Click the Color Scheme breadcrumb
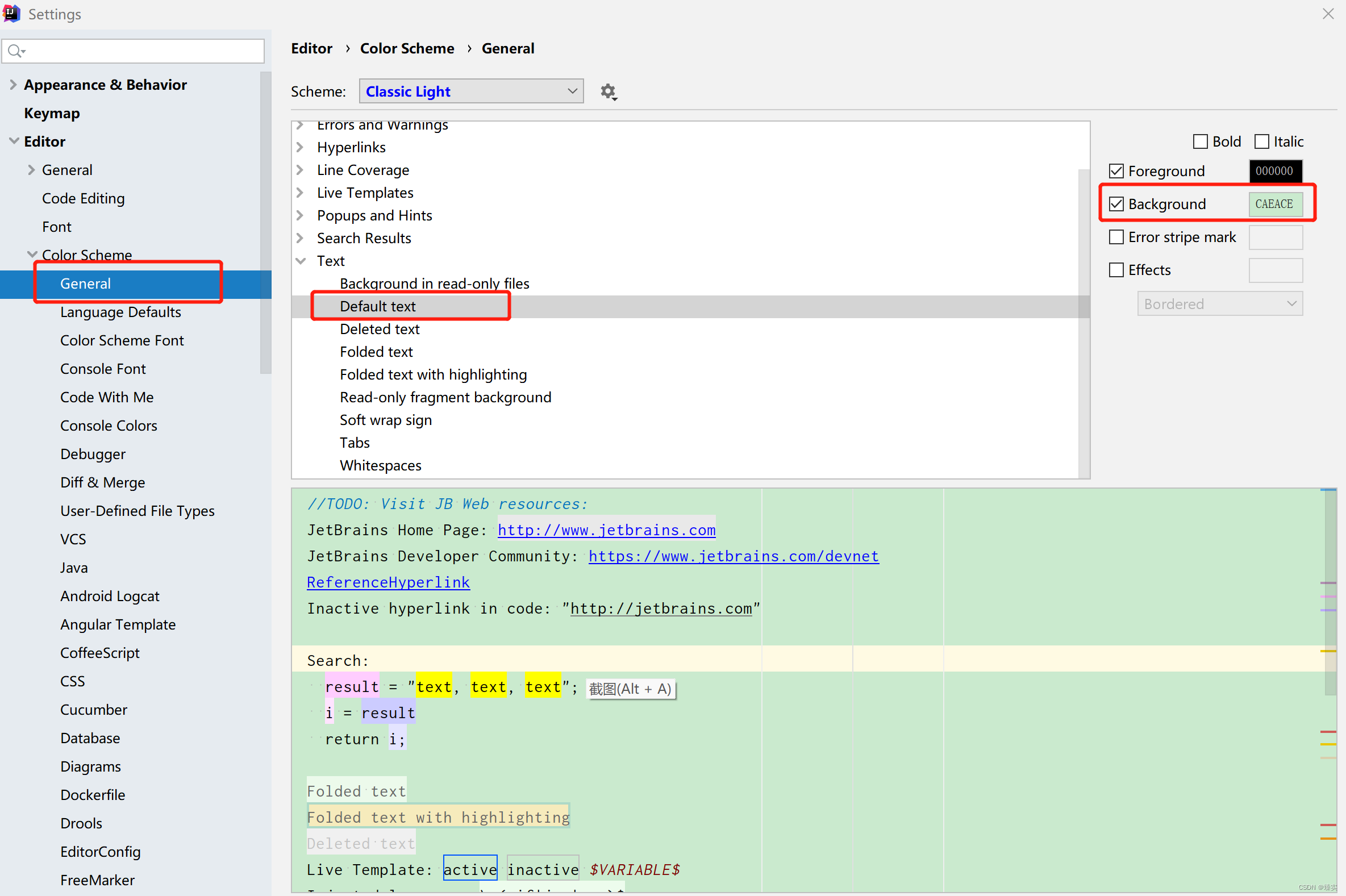Screen dimensions: 1346x896 coord(407,48)
